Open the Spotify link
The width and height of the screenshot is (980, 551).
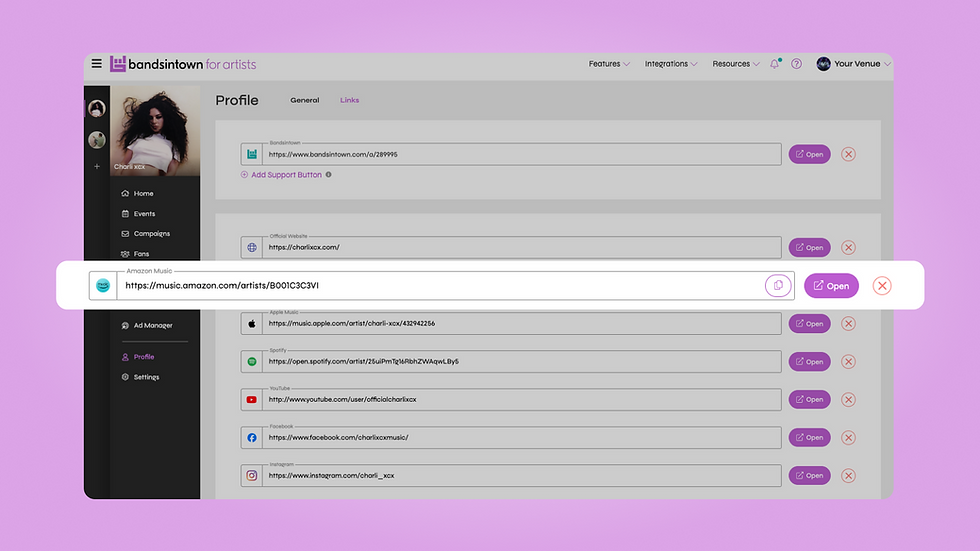(x=809, y=362)
